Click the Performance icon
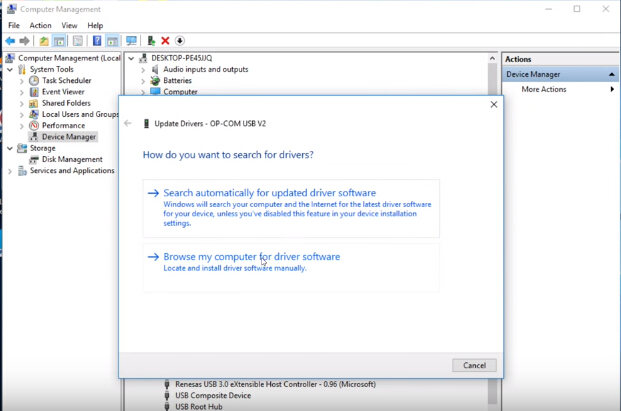Viewport: 621px width, 411px height. click(x=34, y=126)
